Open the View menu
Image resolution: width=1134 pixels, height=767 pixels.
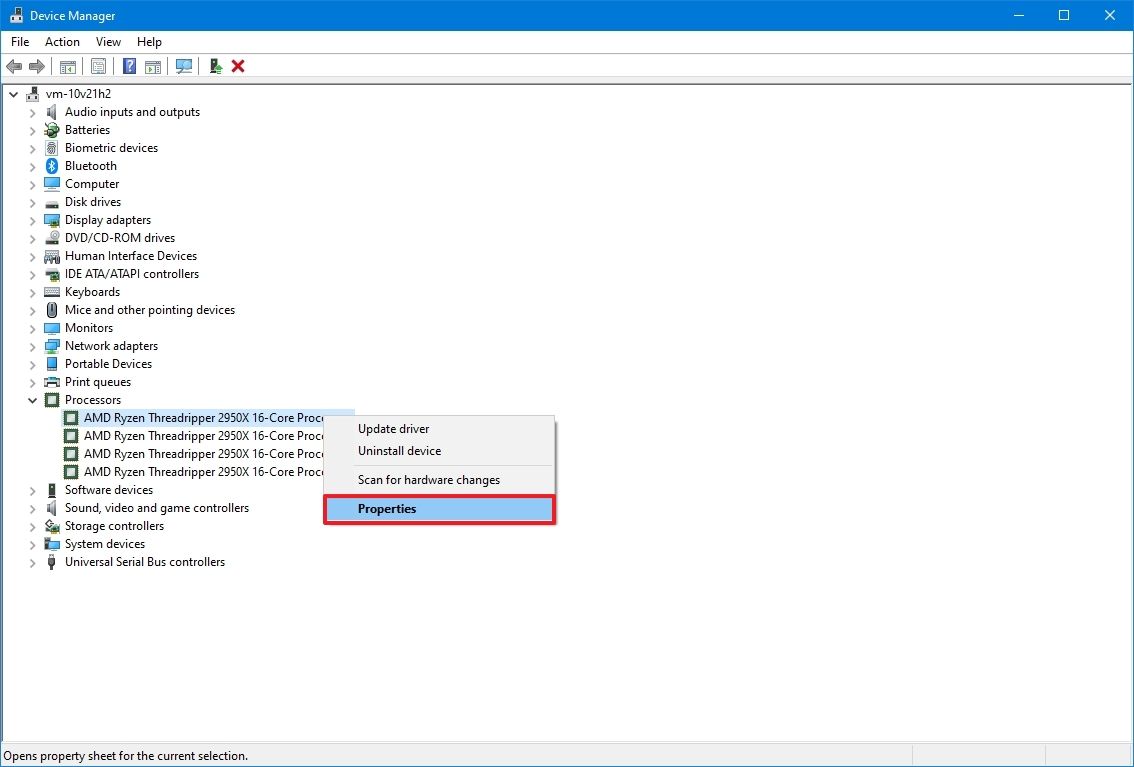click(x=108, y=42)
